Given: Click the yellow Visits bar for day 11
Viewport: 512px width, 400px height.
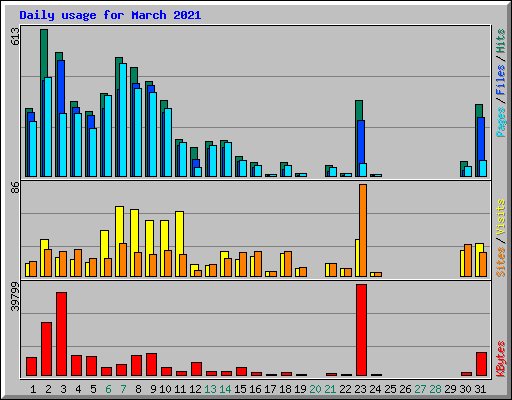Looking at the screenshot, I should click(179, 233).
